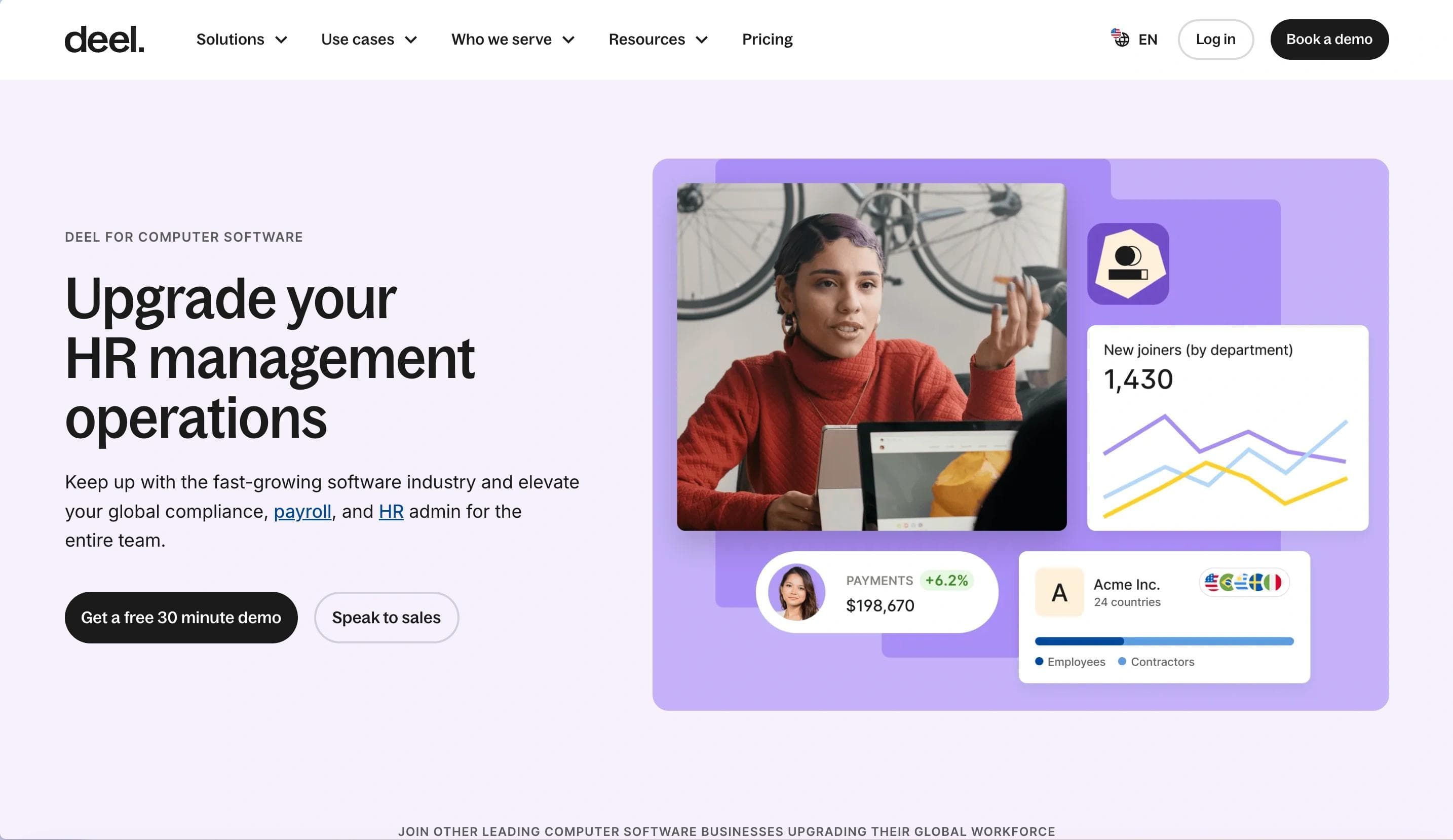Open the Who we serve dropdown
Viewport: 1453px width, 840px height.
[x=513, y=39]
